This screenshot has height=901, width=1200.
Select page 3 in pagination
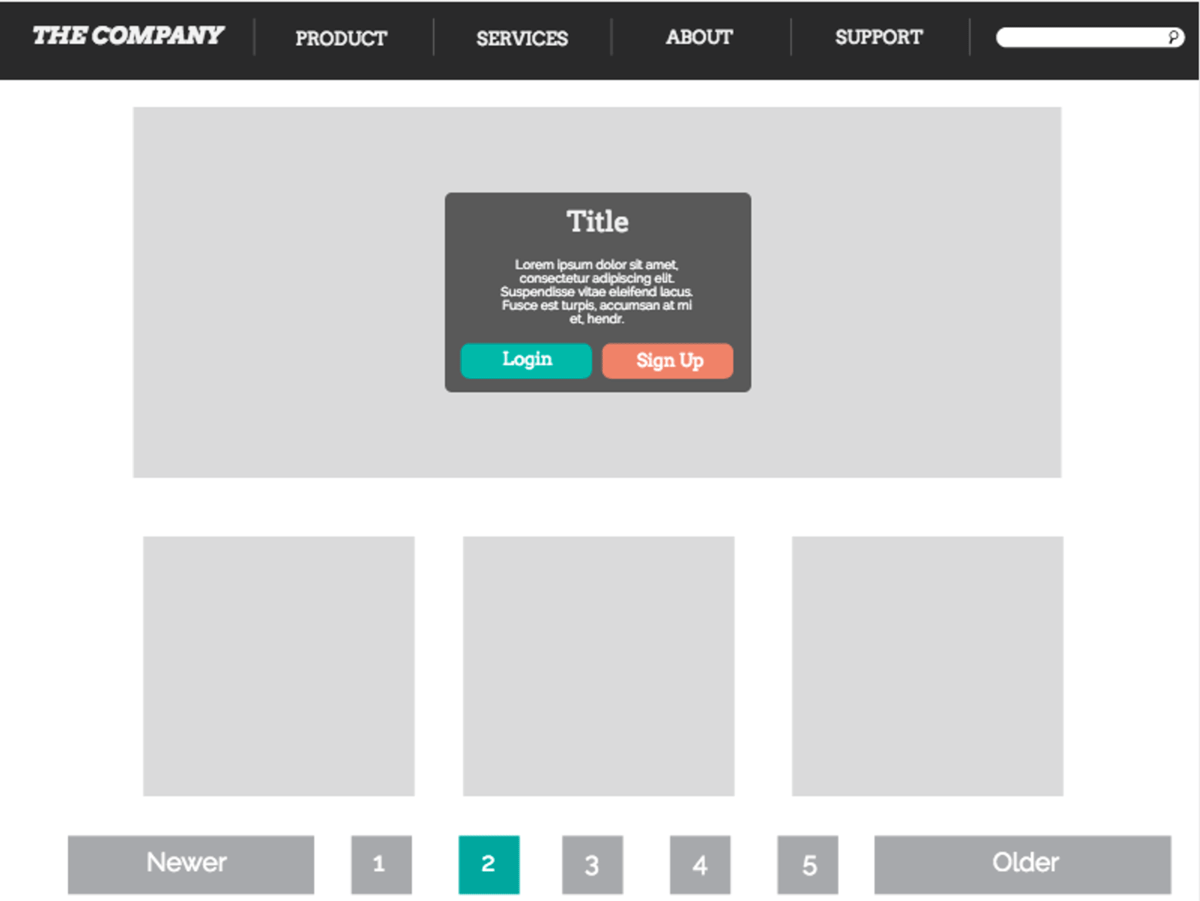point(592,865)
